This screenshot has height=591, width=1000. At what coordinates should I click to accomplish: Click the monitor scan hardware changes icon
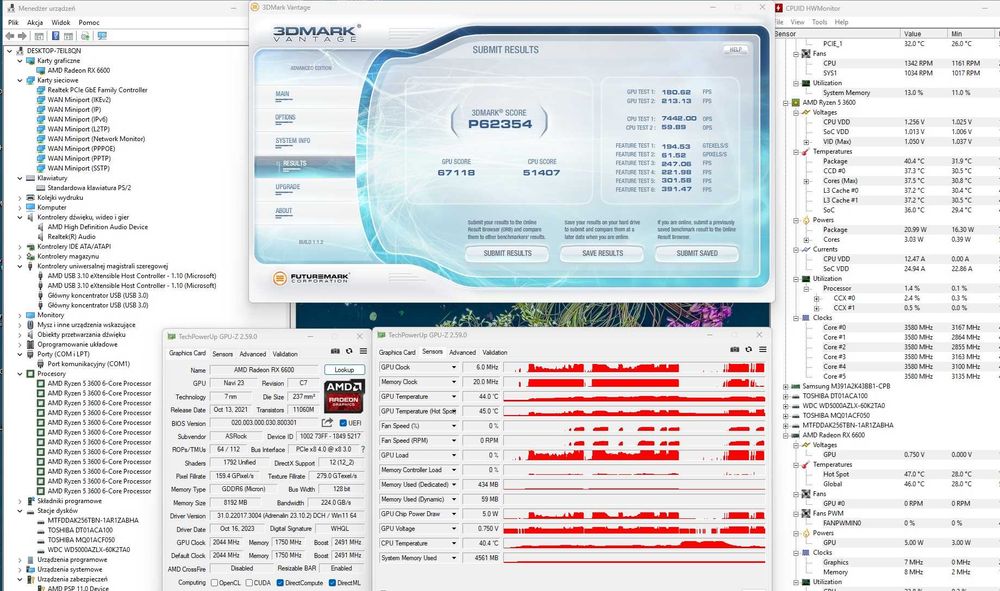click(102, 36)
